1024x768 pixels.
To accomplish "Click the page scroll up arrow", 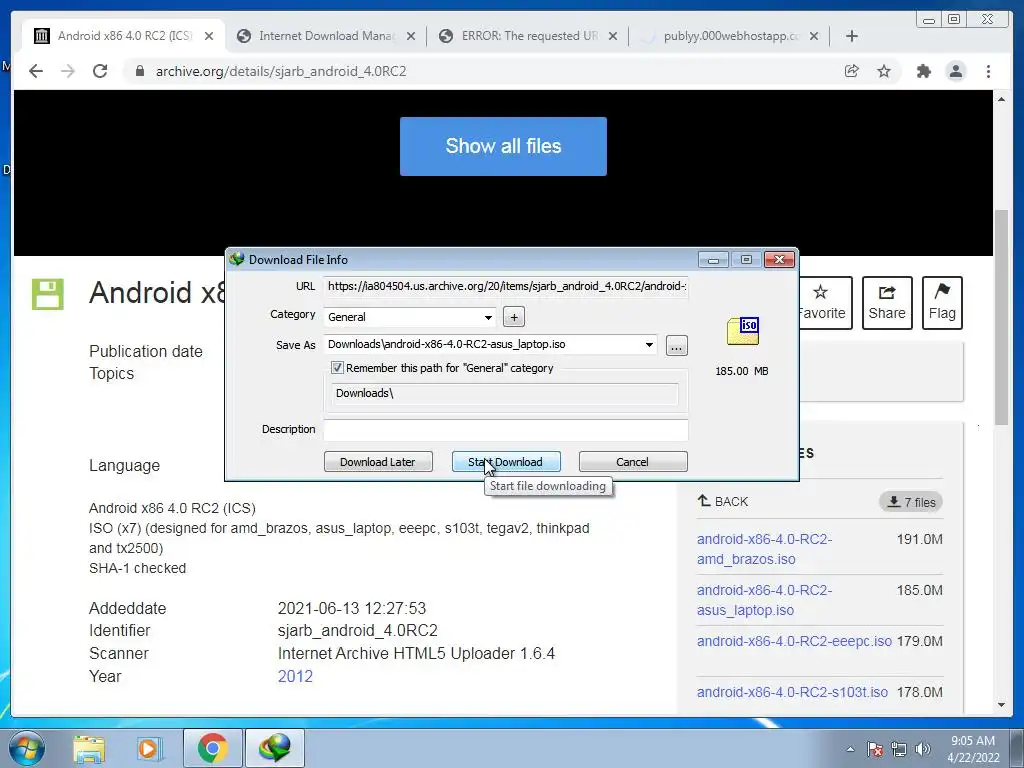I will tap(1001, 99).
